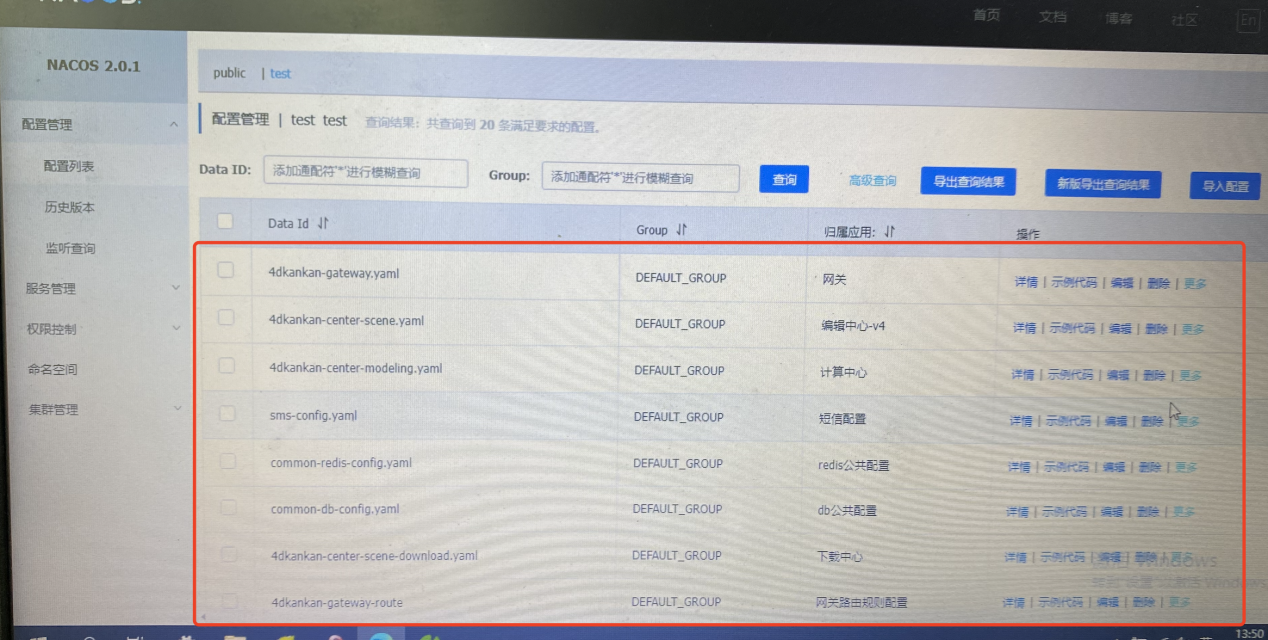Sort by 归属应用 column arrows
Image resolution: width=1268 pixels, height=640 pixels.
(889, 232)
